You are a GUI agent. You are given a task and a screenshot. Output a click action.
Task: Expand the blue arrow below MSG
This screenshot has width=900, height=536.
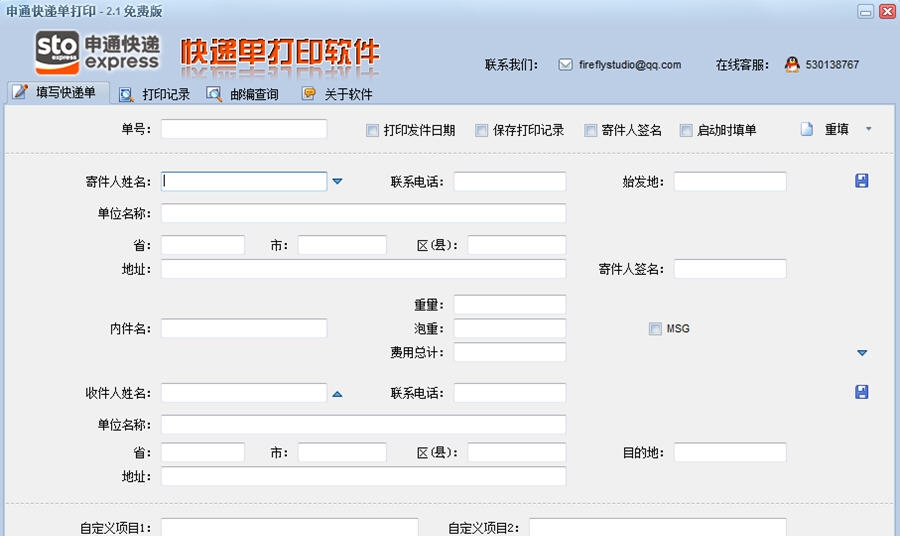pos(862,353)
